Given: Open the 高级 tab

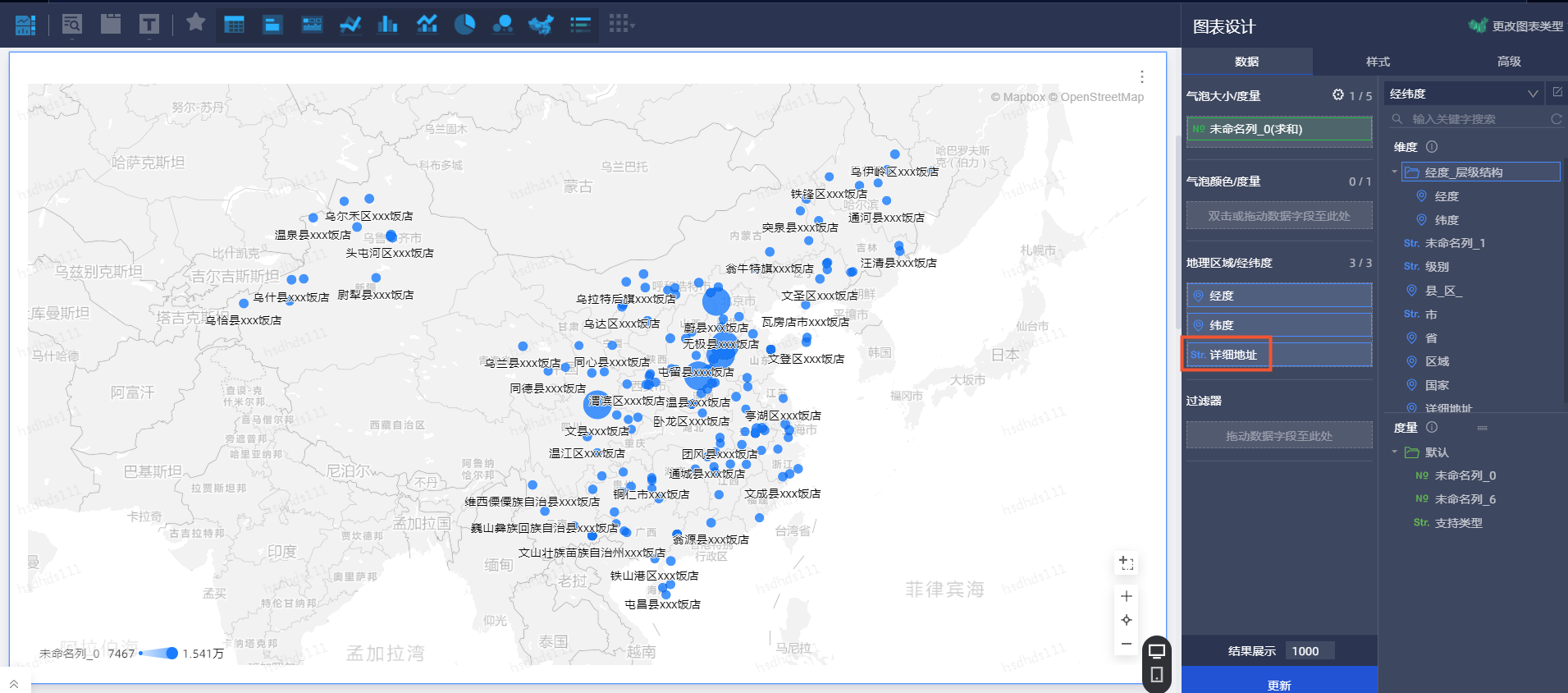Looking at the screenshot, I should 1508,62.
